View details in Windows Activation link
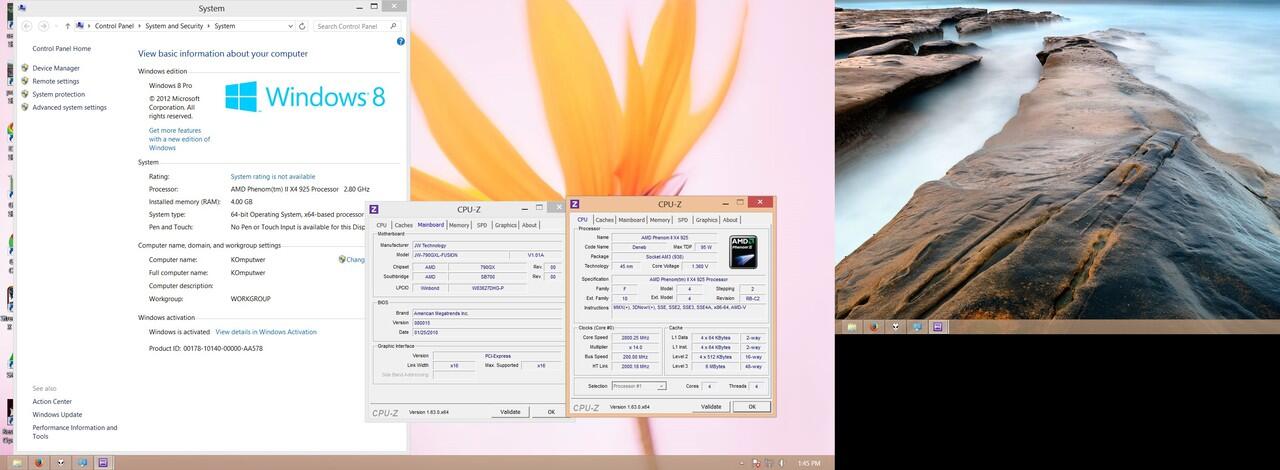This screenshot has width=1280, height=470. coord(266,331)
